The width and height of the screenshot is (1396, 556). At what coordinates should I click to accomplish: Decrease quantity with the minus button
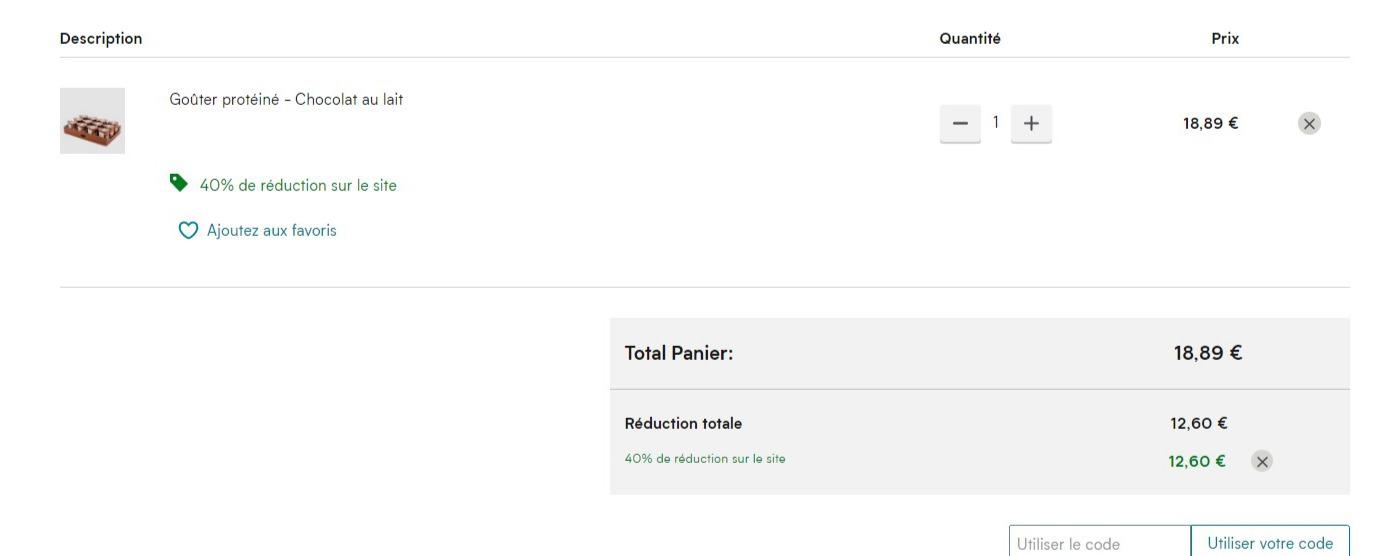coord(960,123)
